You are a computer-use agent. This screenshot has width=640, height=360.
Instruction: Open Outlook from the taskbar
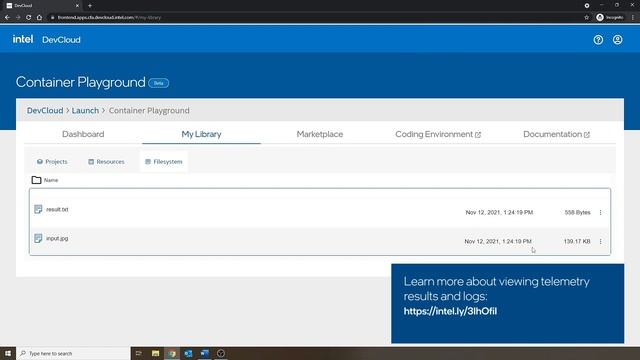point(188,353)
